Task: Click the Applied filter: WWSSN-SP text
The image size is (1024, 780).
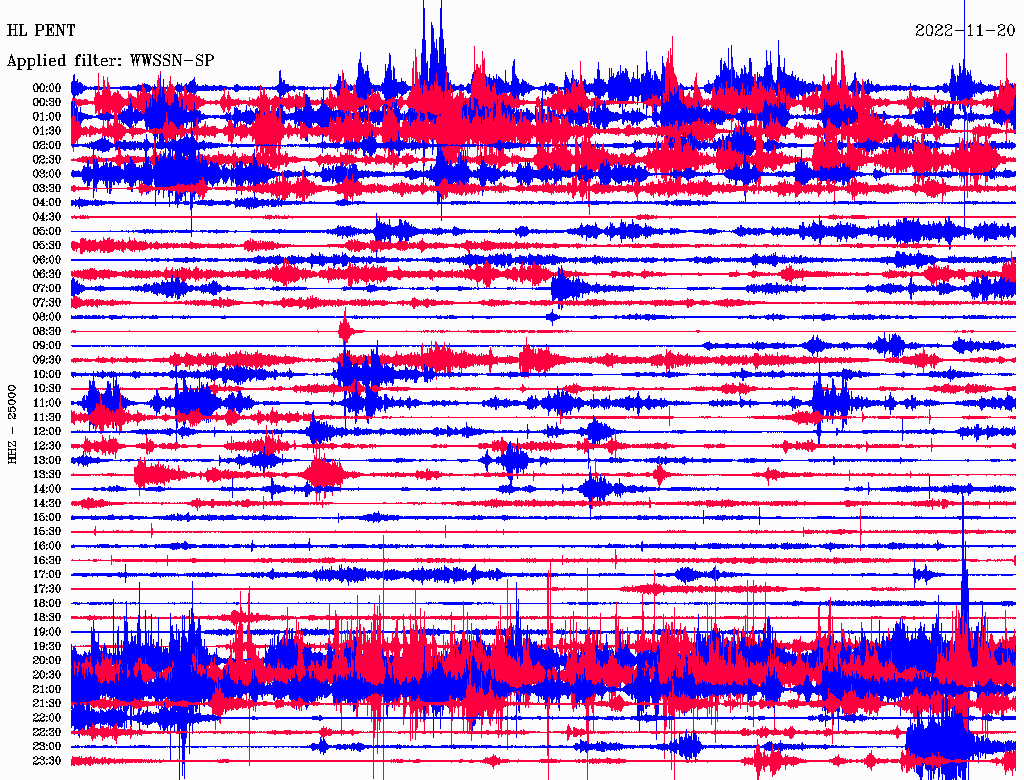Action: pyautogui.click(x=110, y=61)
